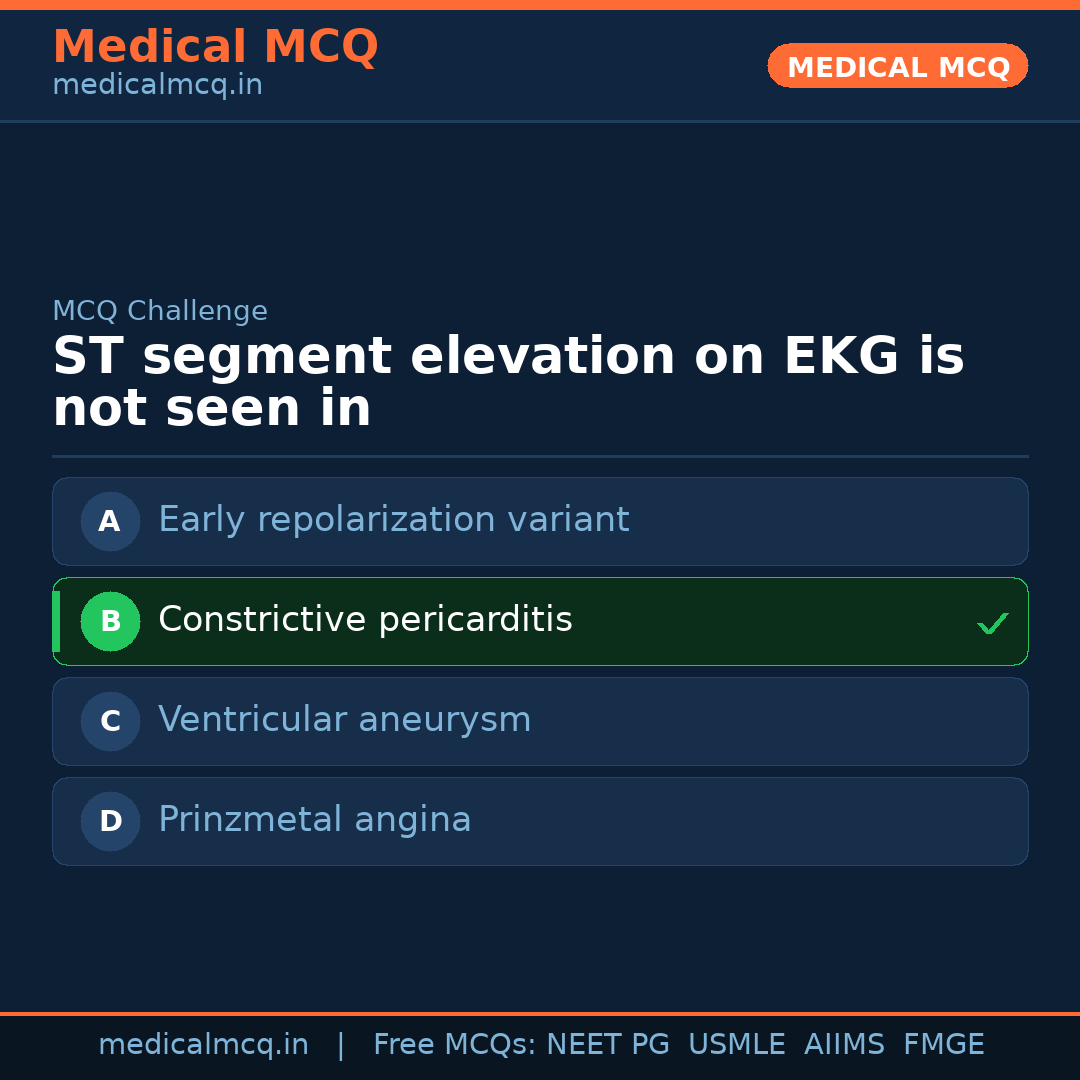The image size is (1080, 1080).
Task: Click the orange MEDICAL MCQ badge
Action: [x=898, y=67]
